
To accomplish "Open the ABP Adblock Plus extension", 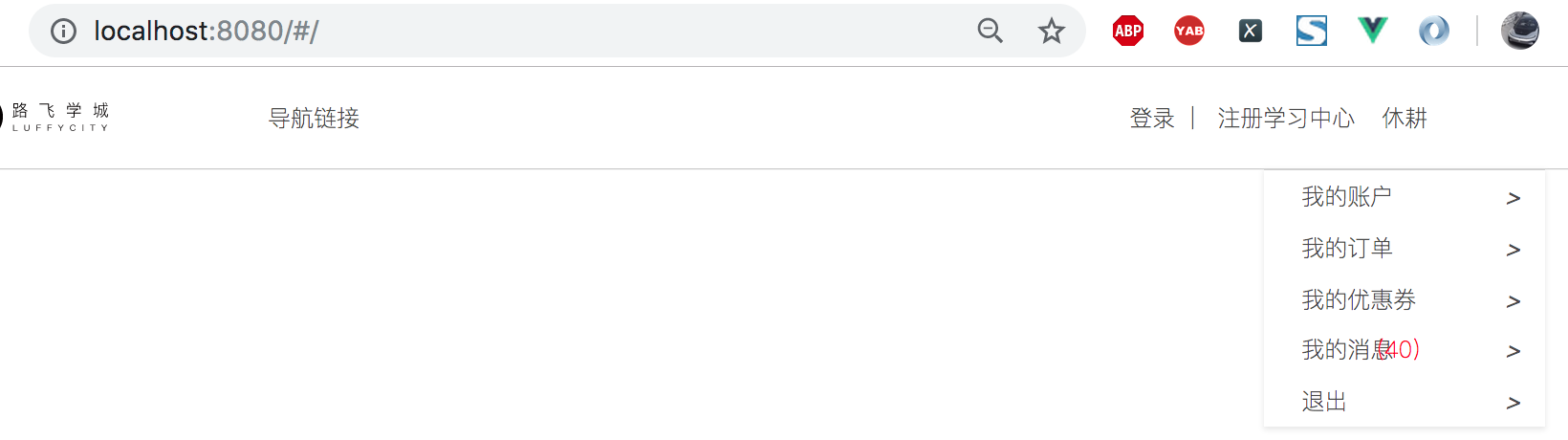I will [1128, 32].
